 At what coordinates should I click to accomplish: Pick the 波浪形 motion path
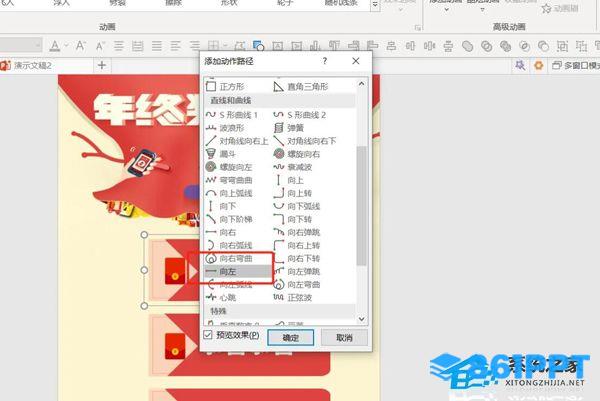click(225, 128)
